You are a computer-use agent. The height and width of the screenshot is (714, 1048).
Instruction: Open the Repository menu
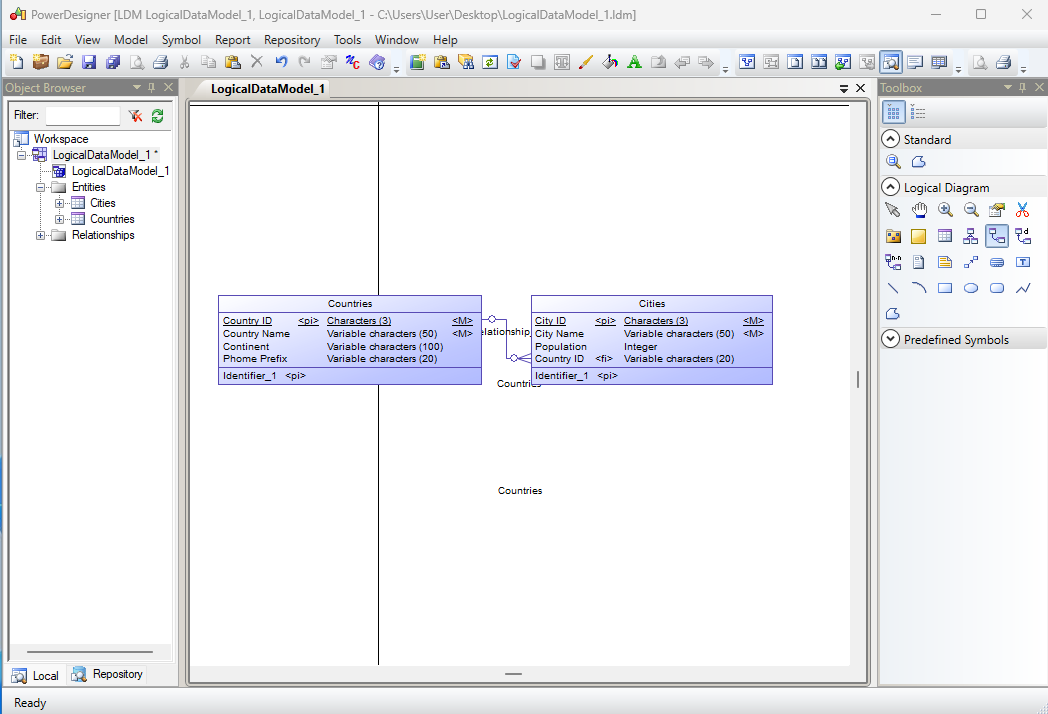tap(292, 40)
